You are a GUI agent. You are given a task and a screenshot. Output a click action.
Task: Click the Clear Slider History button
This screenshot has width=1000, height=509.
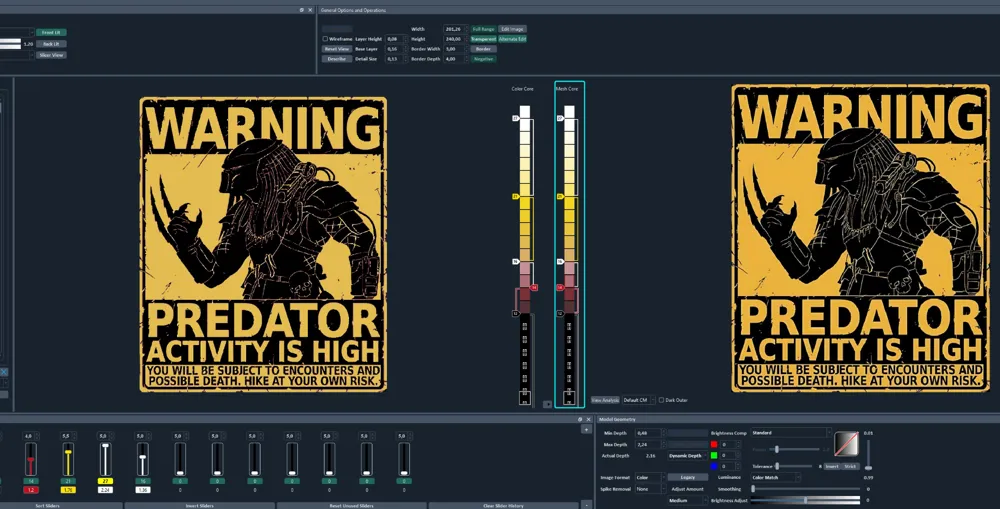tap(504, 505)
